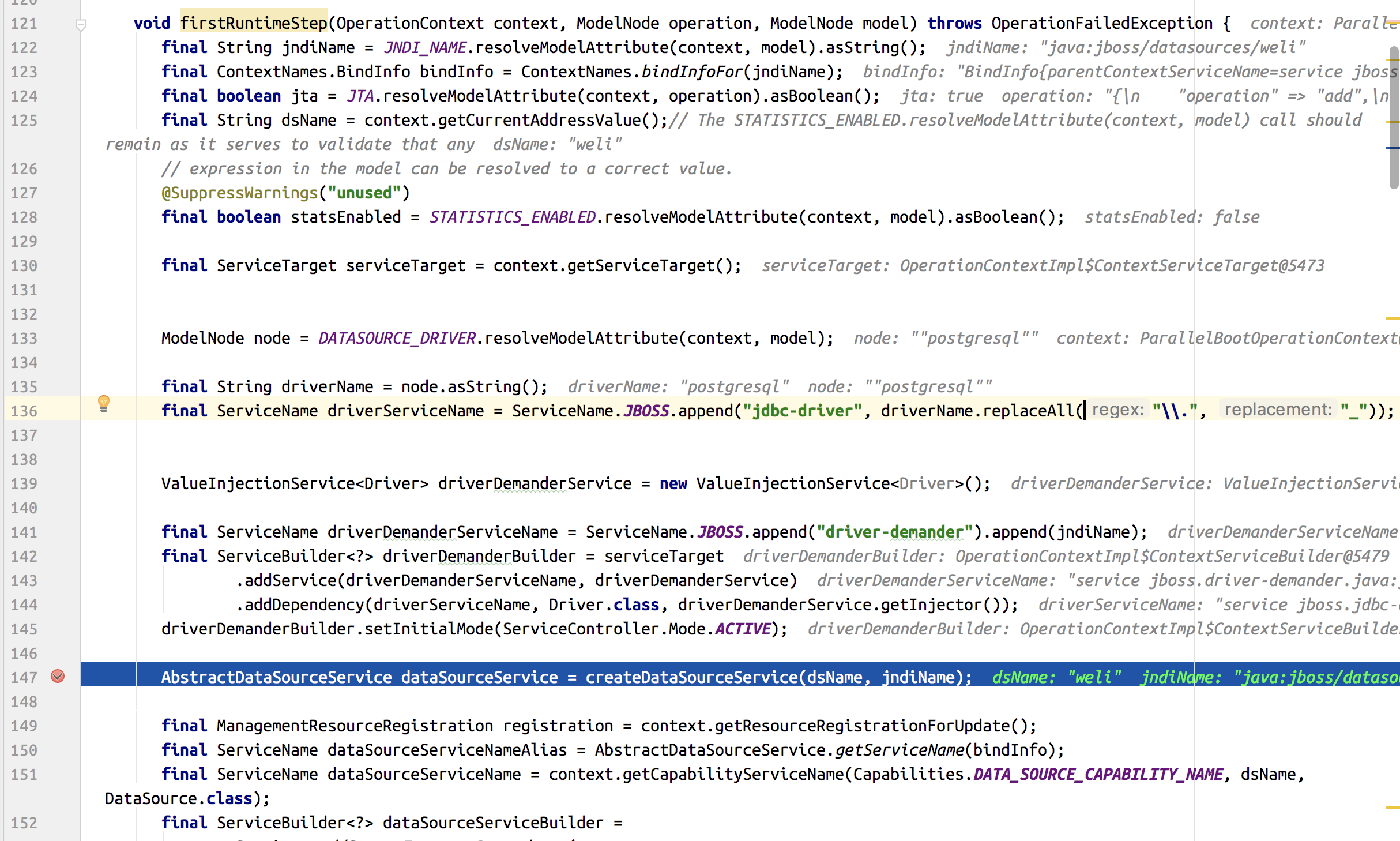Click the red breakpoint icon at line 147
Viewport: 1400px width, 841px height.
58,676
